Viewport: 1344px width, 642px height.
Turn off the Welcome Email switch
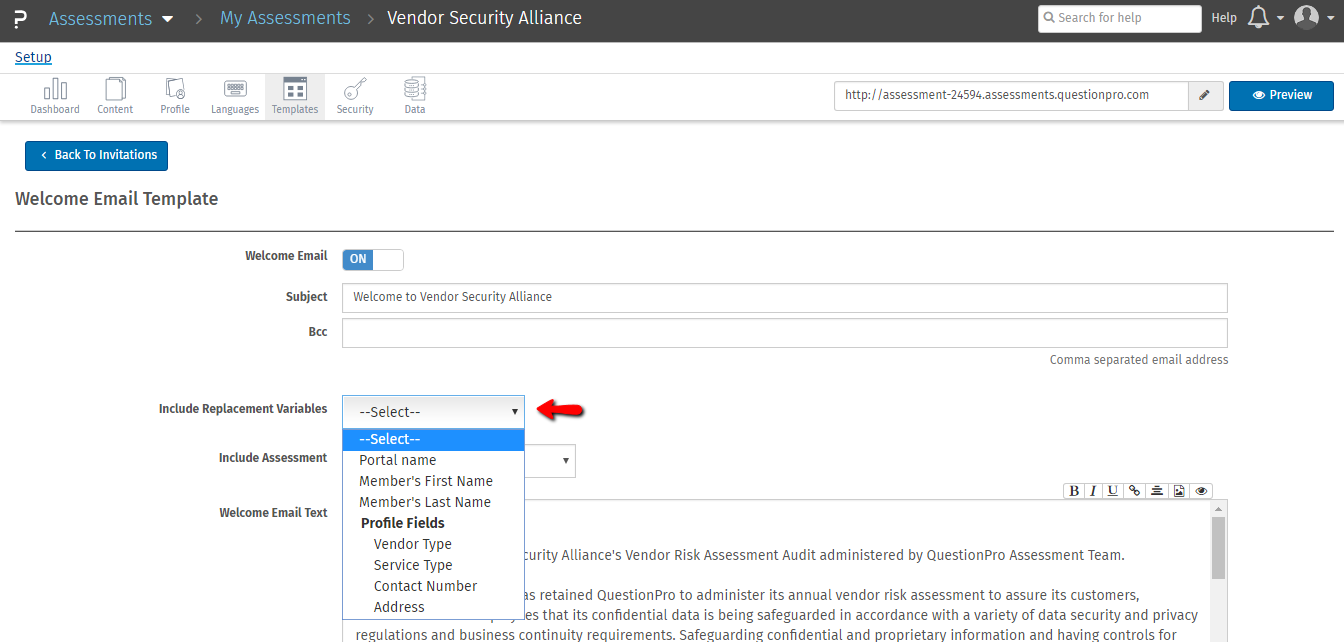tap(373, 260)
